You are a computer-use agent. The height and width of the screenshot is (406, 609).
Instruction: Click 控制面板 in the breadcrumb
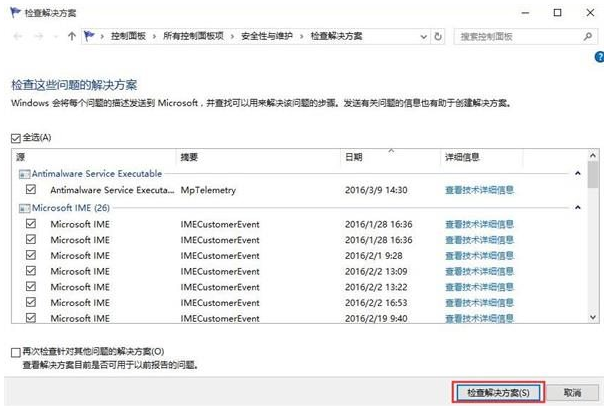tap(128, 36)
